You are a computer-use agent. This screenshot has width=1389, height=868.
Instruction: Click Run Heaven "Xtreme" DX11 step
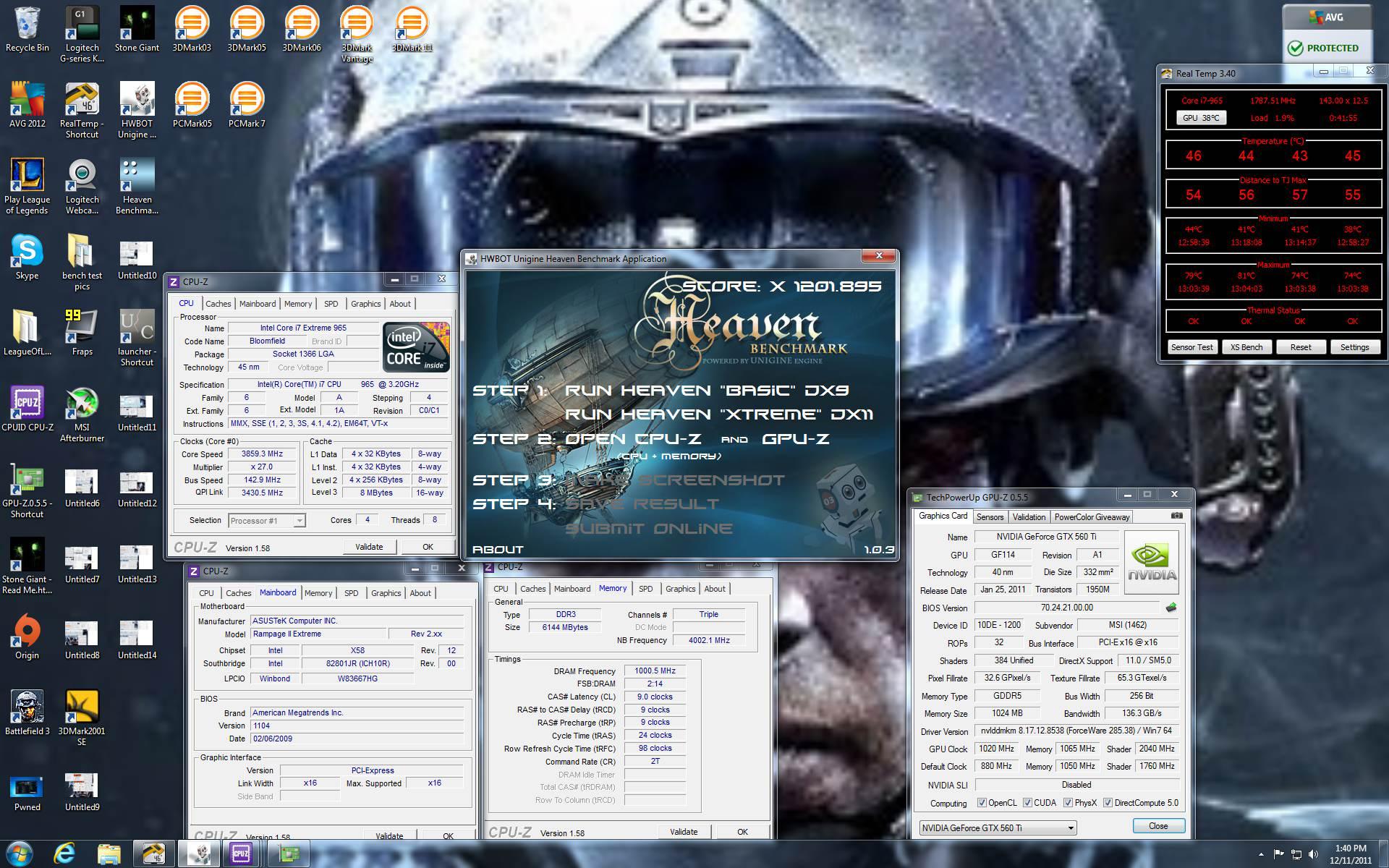click(x=719, y=414)
